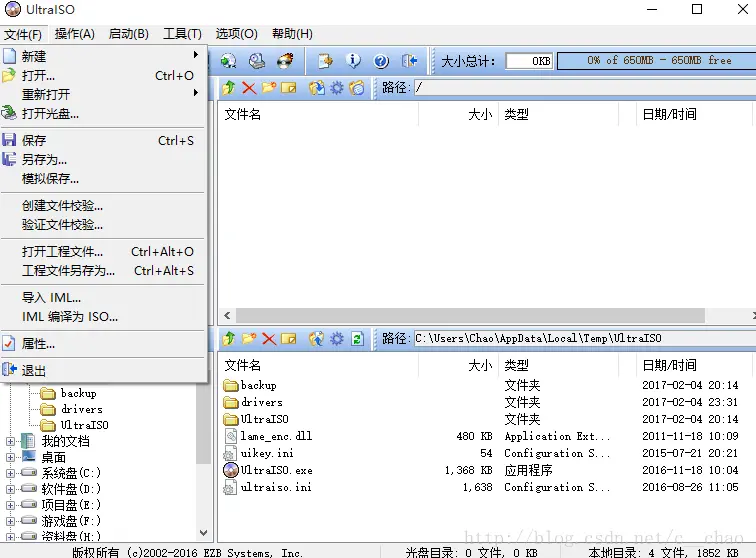Viewport: 756px width, 558px height.
Task: Select IML 编译为 ISO... menu entry
Action: tap(104, 317)
